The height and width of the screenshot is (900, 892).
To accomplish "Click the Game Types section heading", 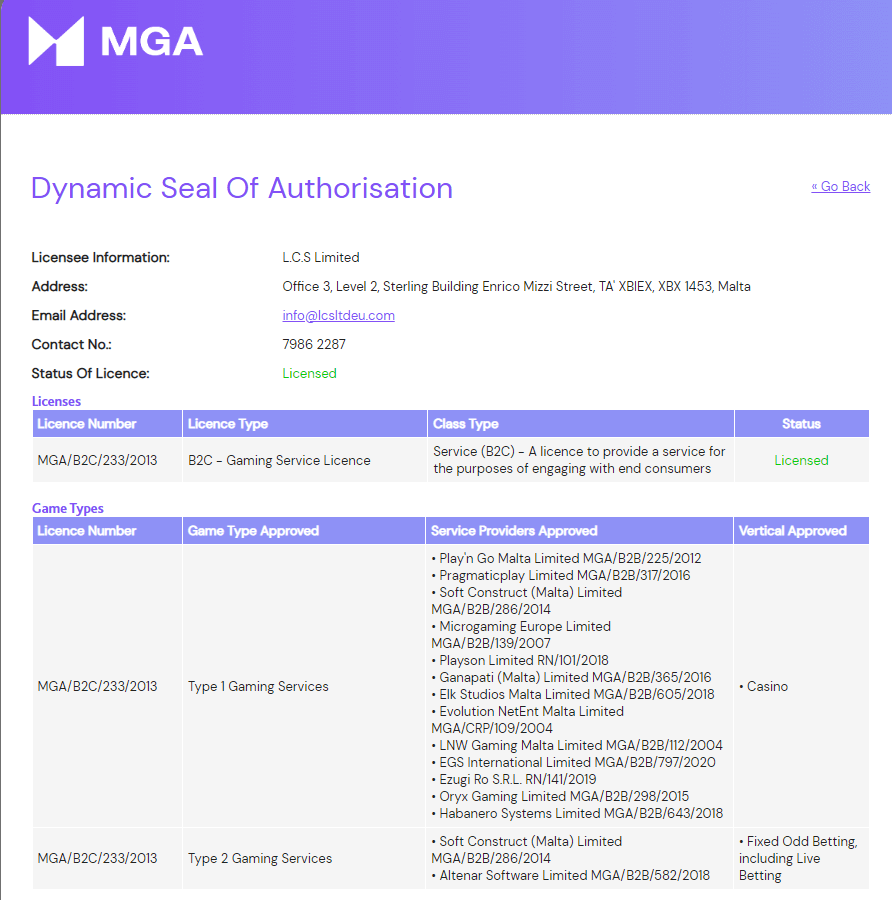I will pyautogui.click(x=68, y=509).
